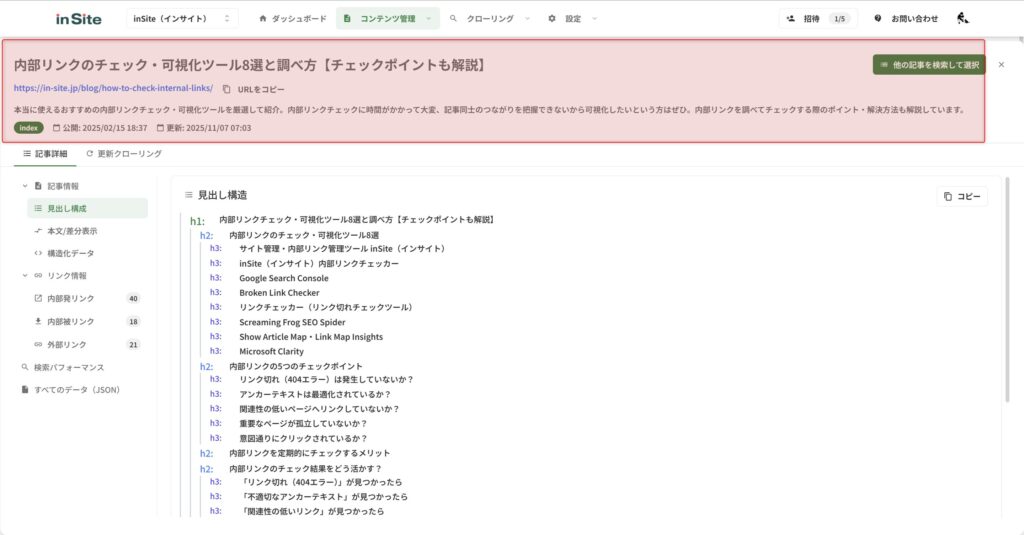Open the 設定 menu
The height and width of the screenshot is (535, 1024).
573,18
